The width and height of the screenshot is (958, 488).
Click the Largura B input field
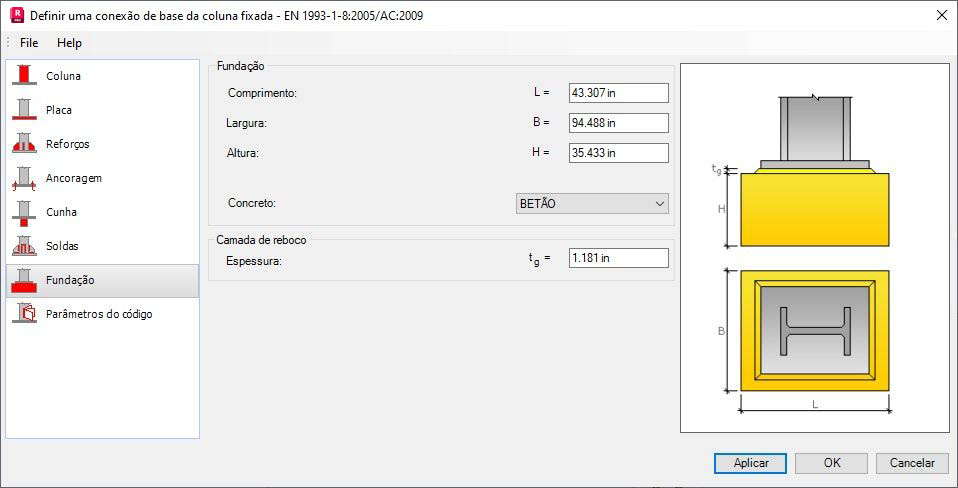tap(618, 123)
